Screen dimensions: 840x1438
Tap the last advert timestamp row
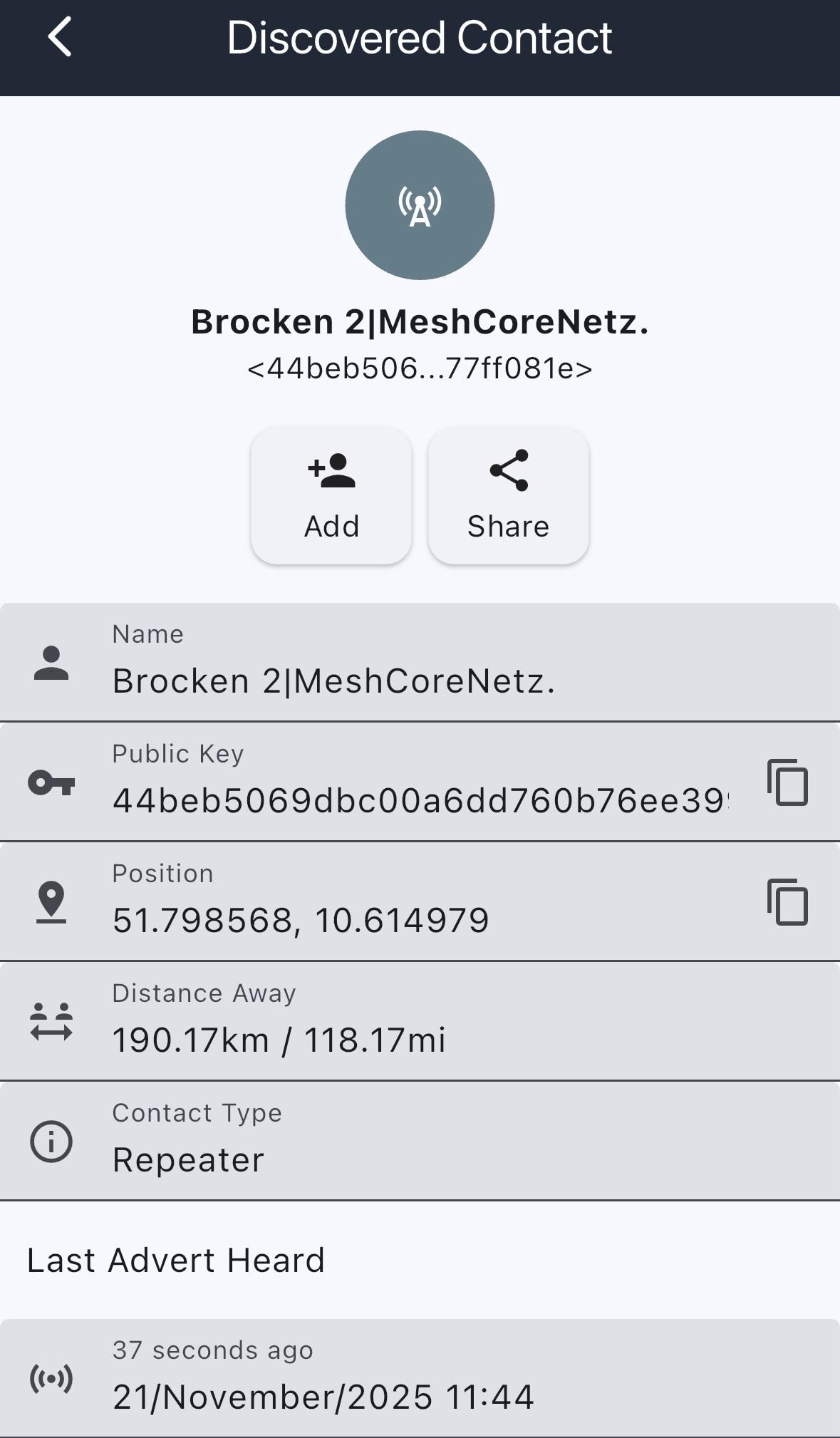coord(420,1379)
